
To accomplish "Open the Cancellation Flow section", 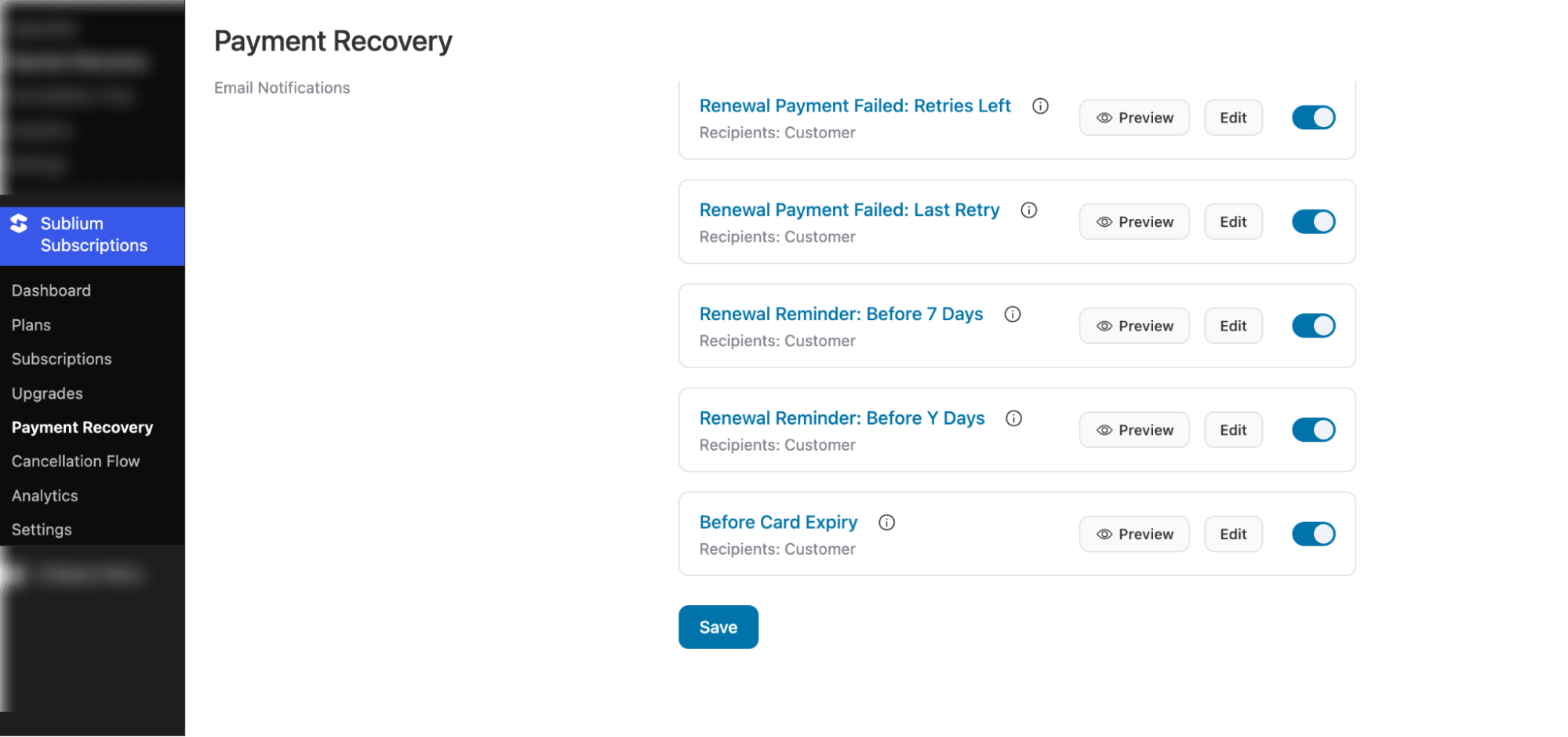I will [75, 461].
